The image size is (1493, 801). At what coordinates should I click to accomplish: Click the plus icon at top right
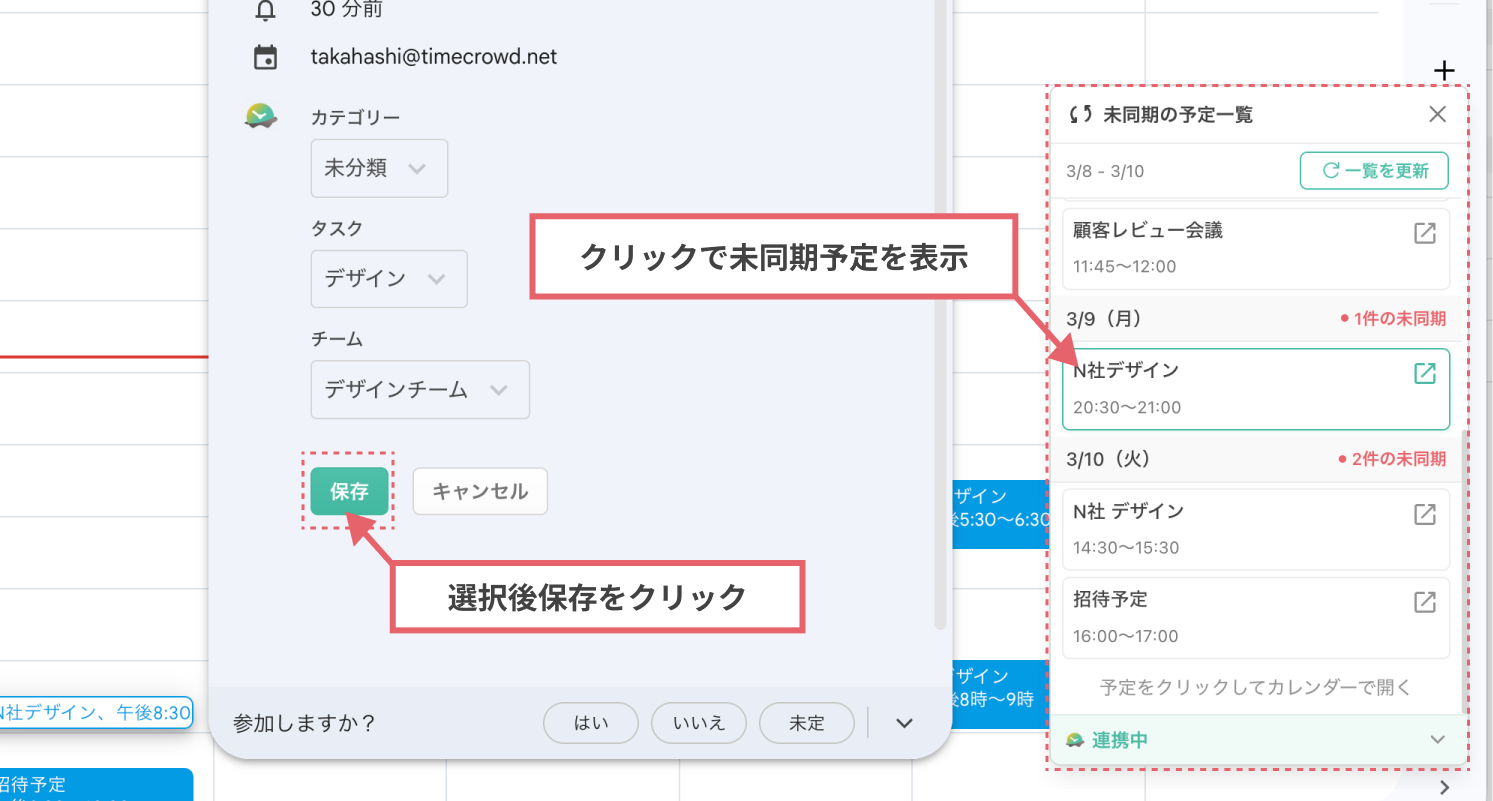[x=1444, y=70]
